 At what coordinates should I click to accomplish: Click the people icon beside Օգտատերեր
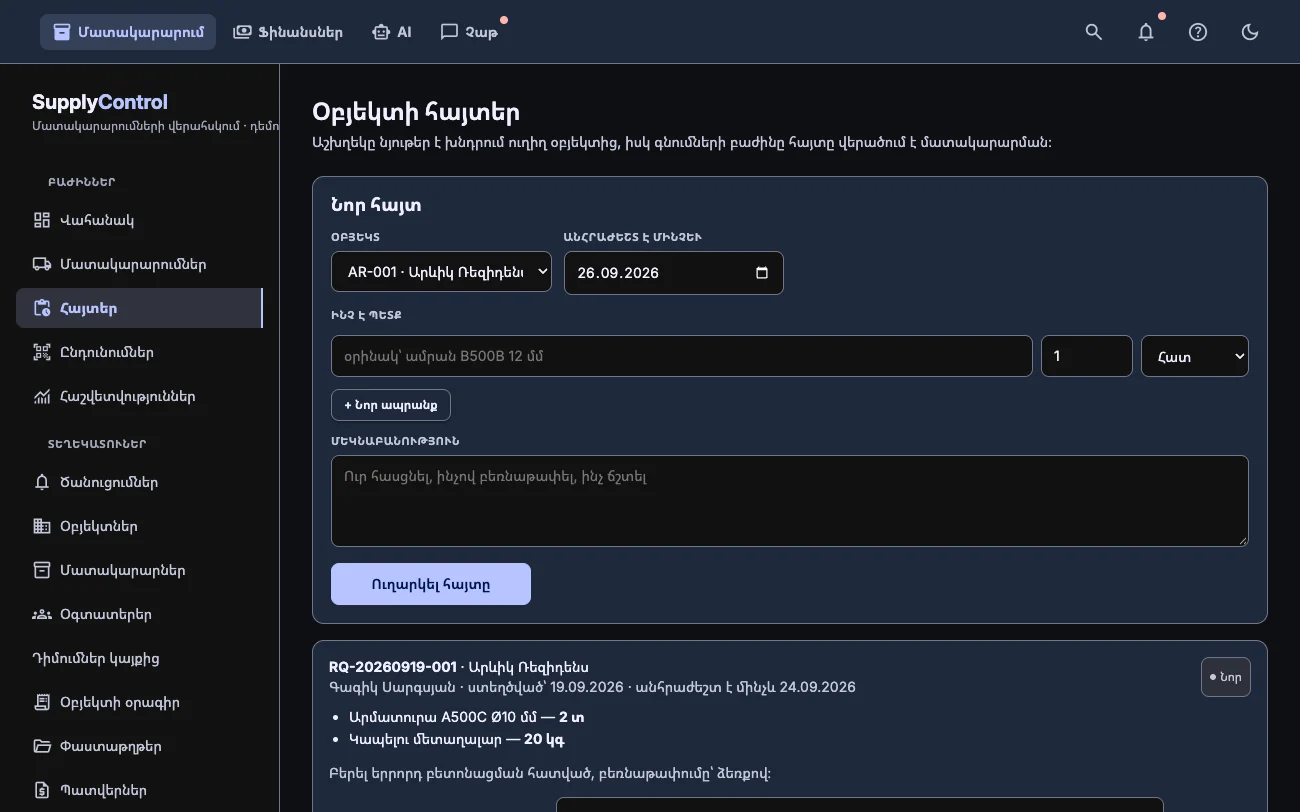coord(42,614)
